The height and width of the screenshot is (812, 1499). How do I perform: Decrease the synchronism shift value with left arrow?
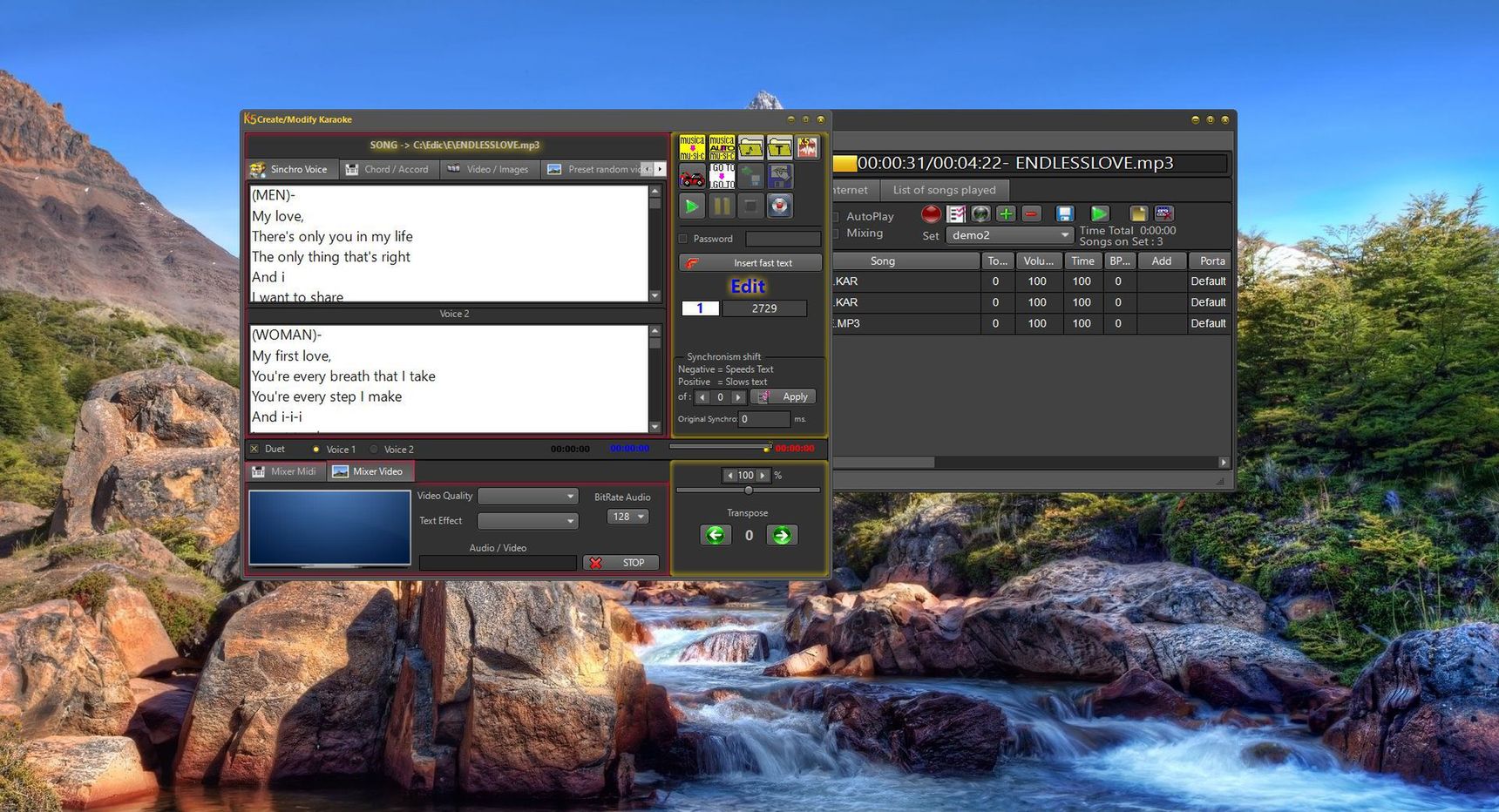point(702,397)
